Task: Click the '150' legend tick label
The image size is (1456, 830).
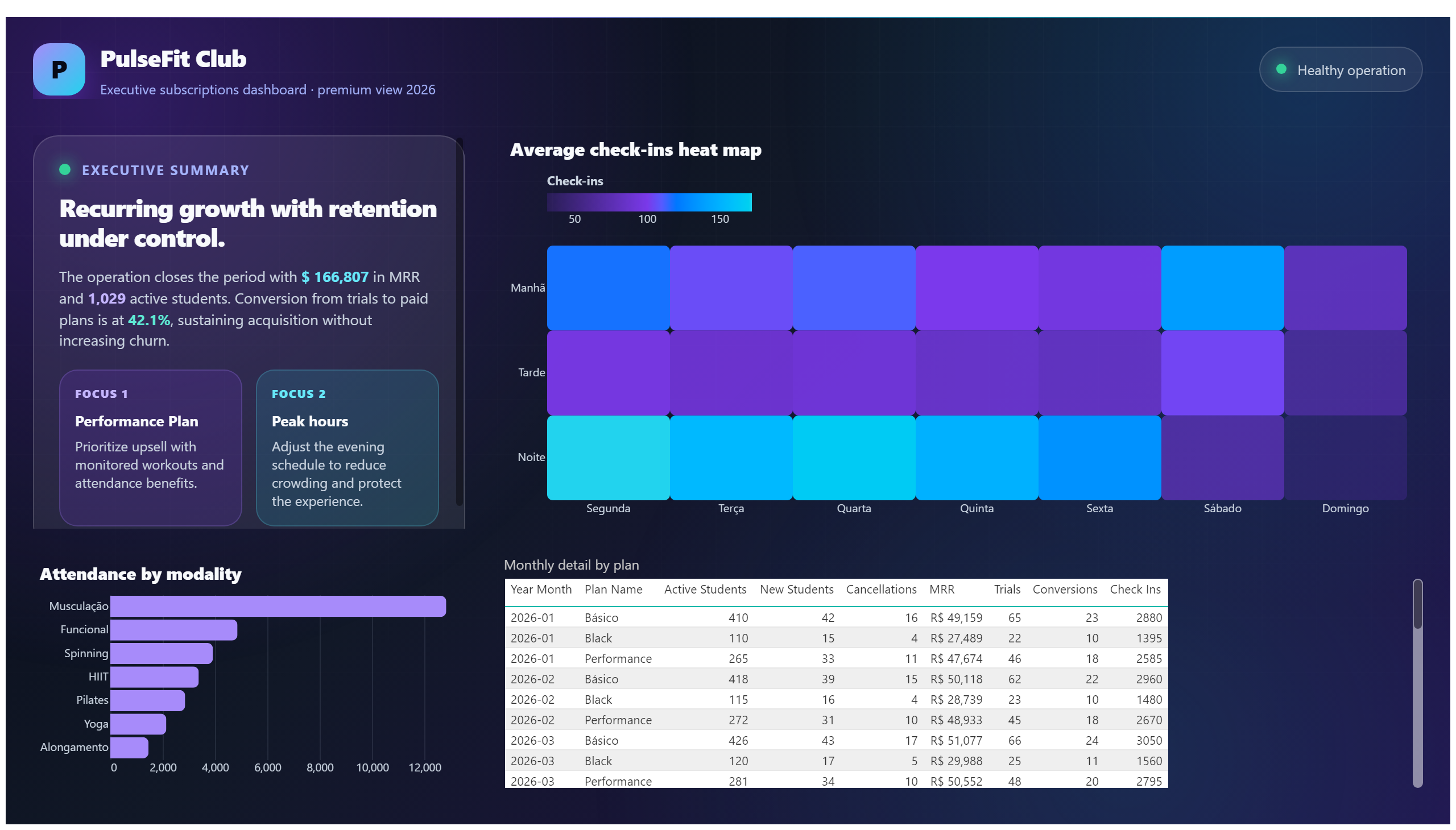Action: point(719,219)
